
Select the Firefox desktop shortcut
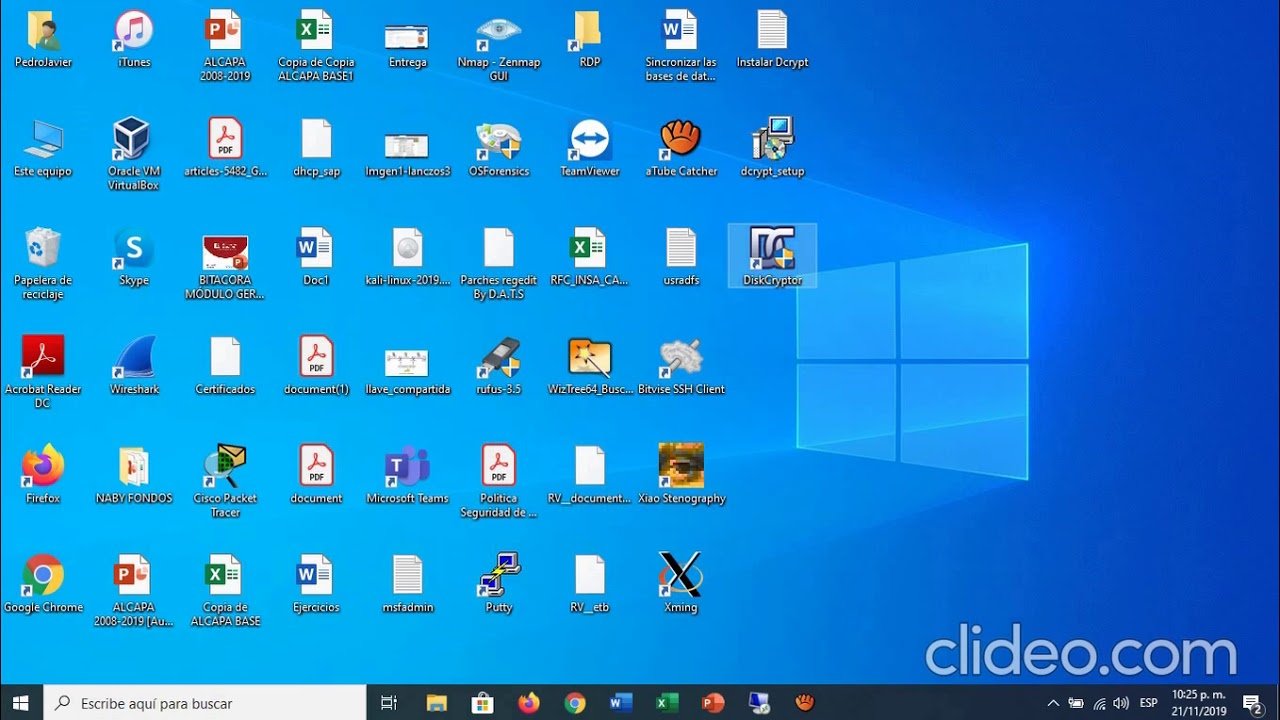tap(42, 475)
